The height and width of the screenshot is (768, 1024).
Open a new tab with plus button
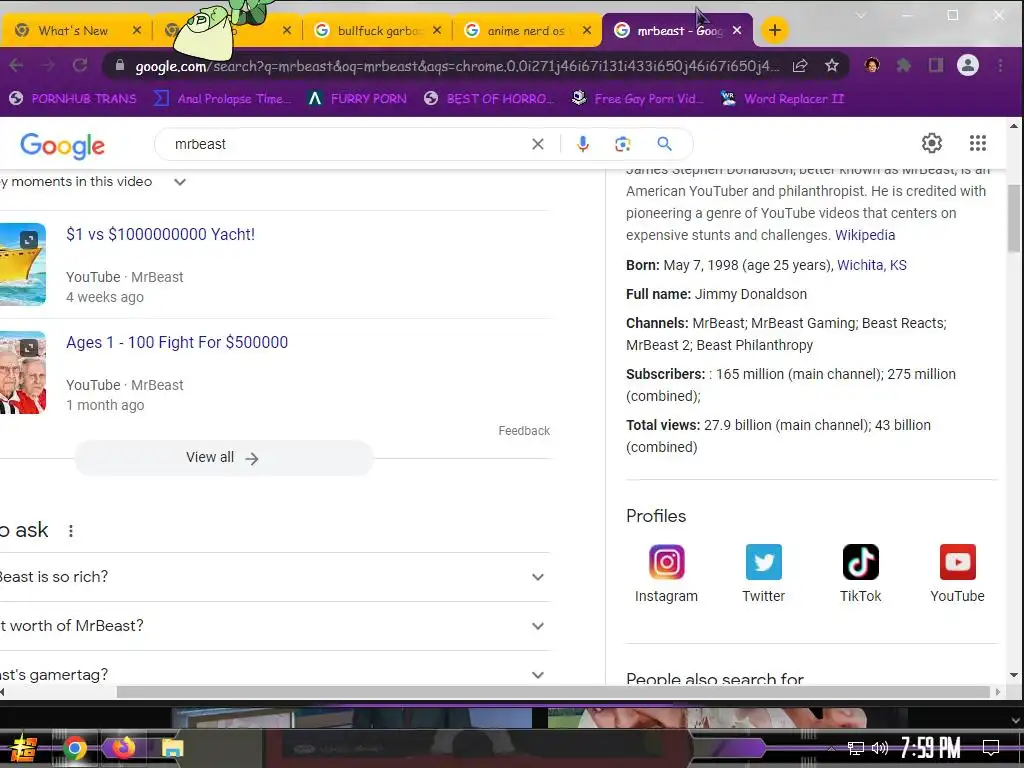tap(775, 30)
